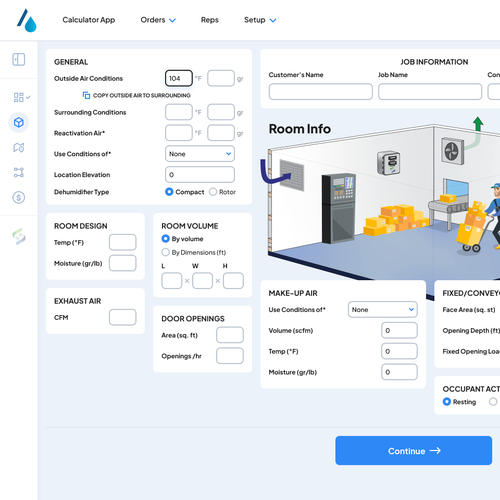Click the green S-shaped logo icon
This screenshot has width=500, height=500.
(x=19, y=236)
